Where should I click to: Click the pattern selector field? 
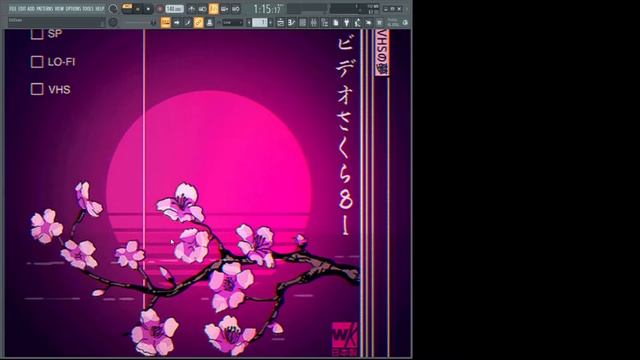click(x=260, y=22)
